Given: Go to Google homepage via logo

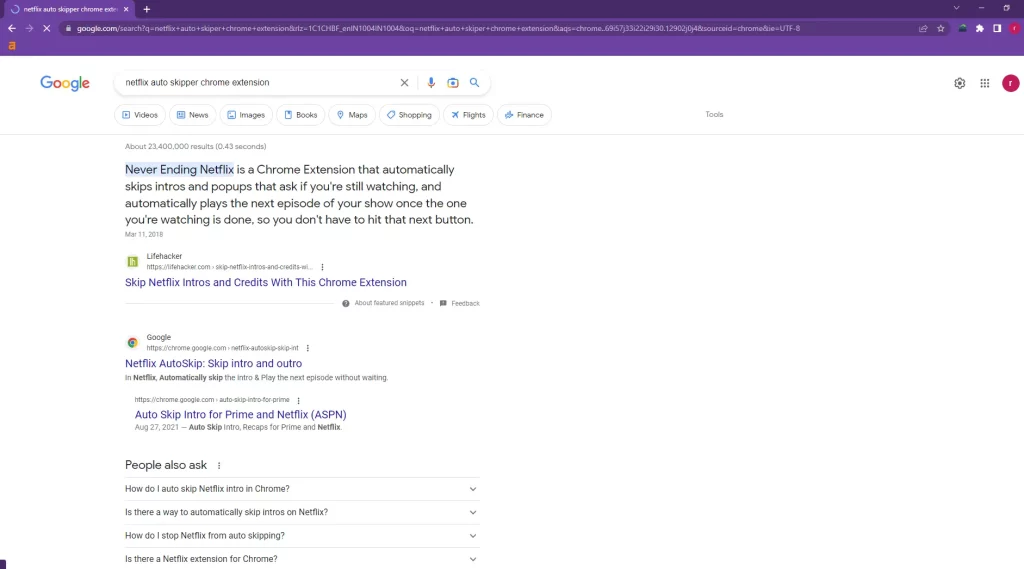Looking at the screenshot, I should click(x=65, y=83).
